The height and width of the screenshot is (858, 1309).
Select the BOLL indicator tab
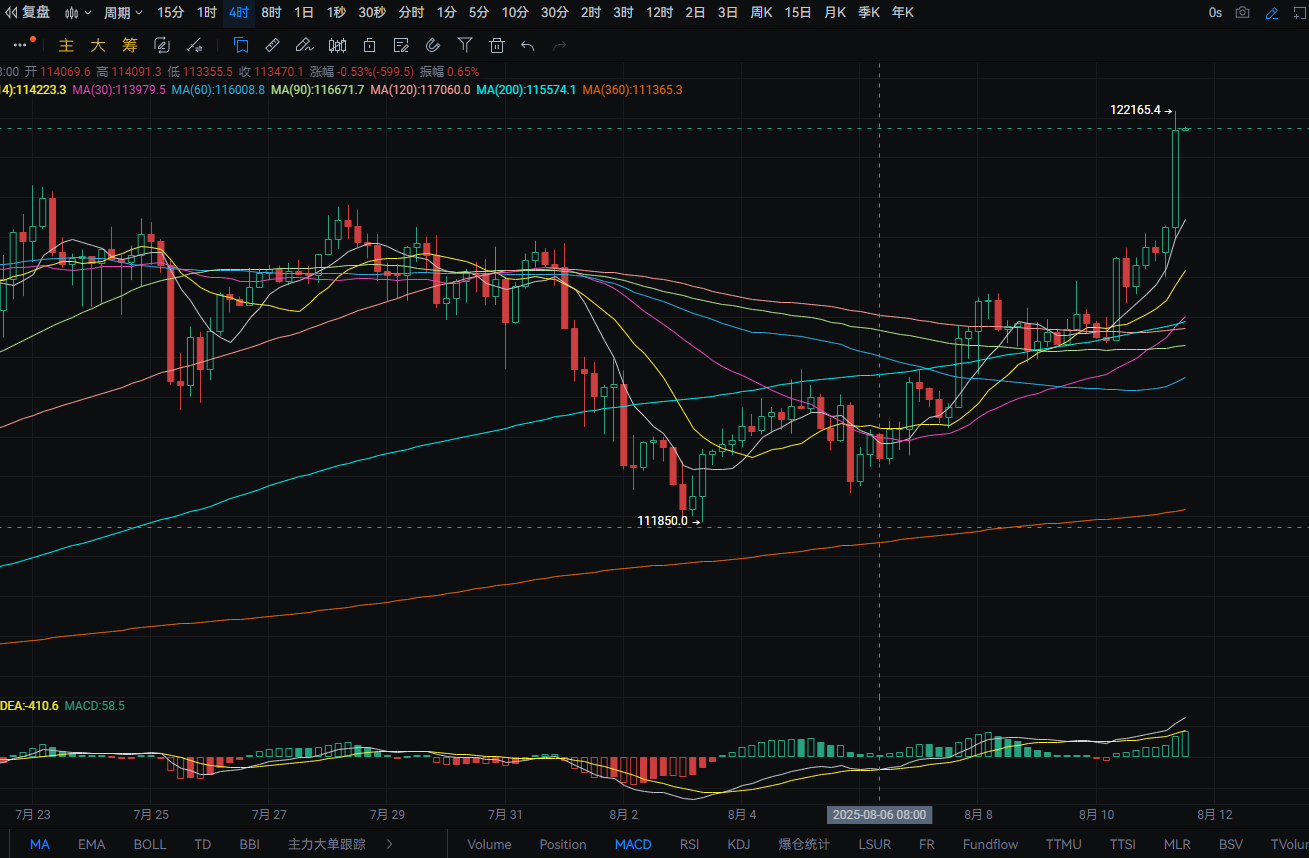tap(150, 844)
